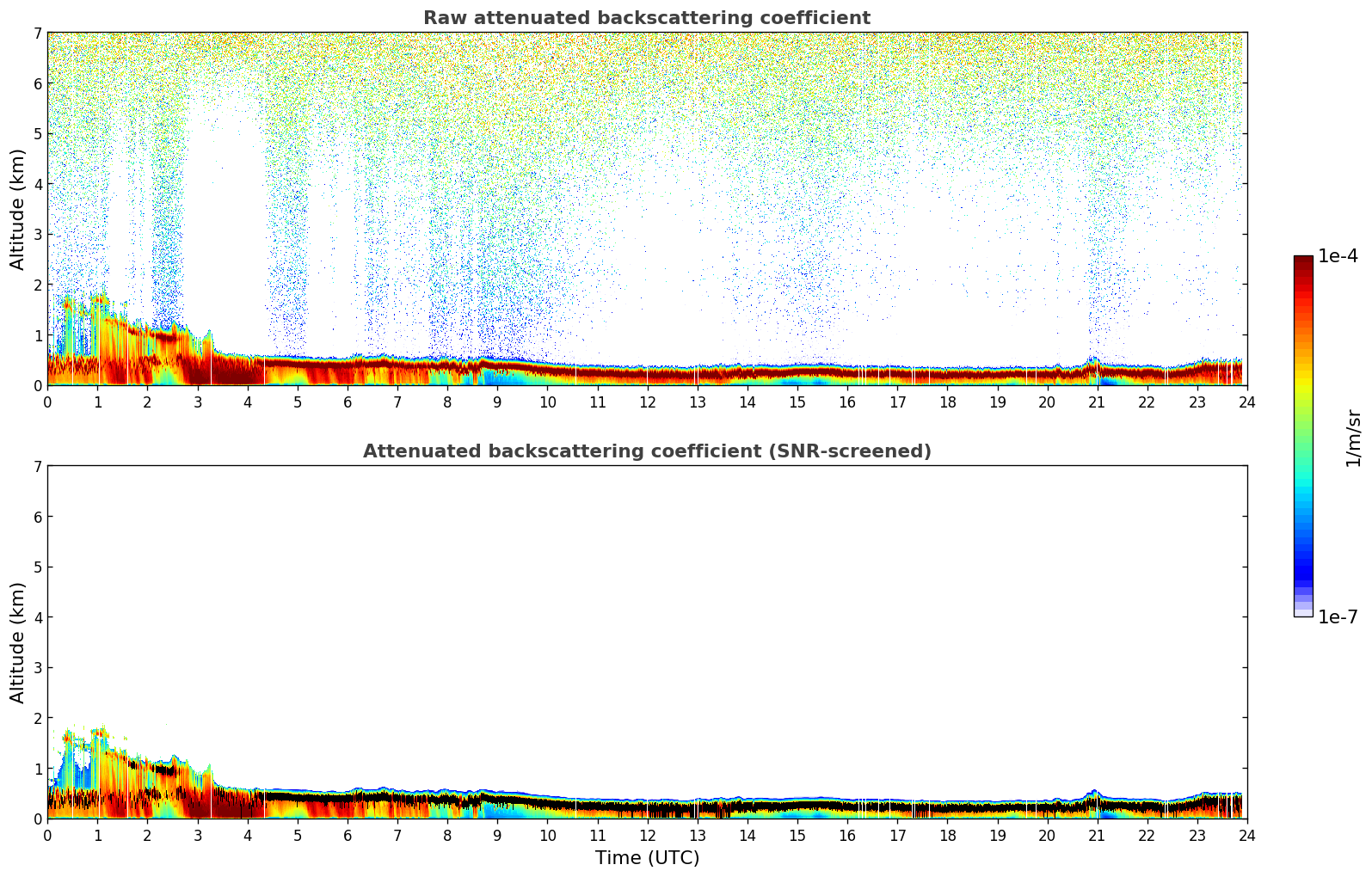
Task: Select the top plot's "Altitude (km)" axis label
Action: coord(18,209)
